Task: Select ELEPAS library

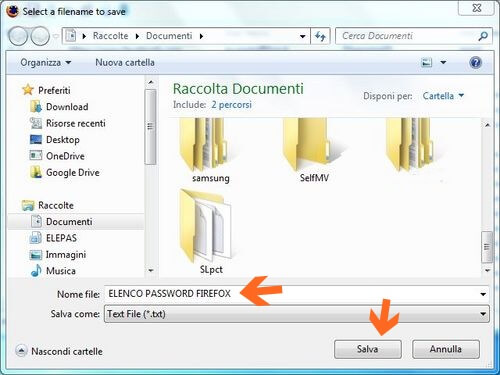Action: pos(61,238)
